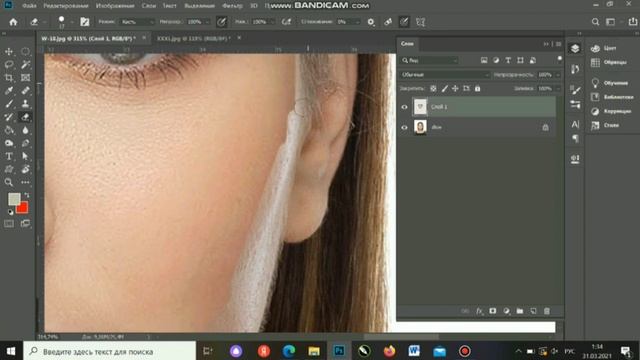Select the Eyedropper tool

(9, 91)
